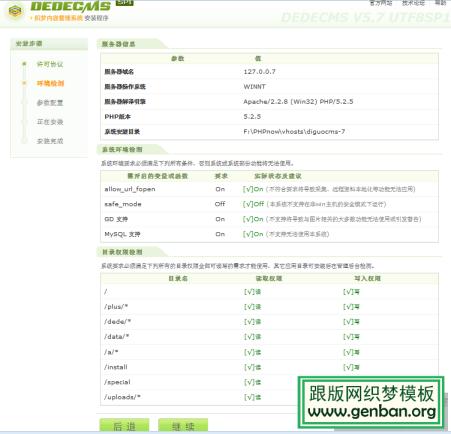The width and height of the screenshot is (451, 434).
Task: Click the /a/* directory name
Action: pos(111,352)
